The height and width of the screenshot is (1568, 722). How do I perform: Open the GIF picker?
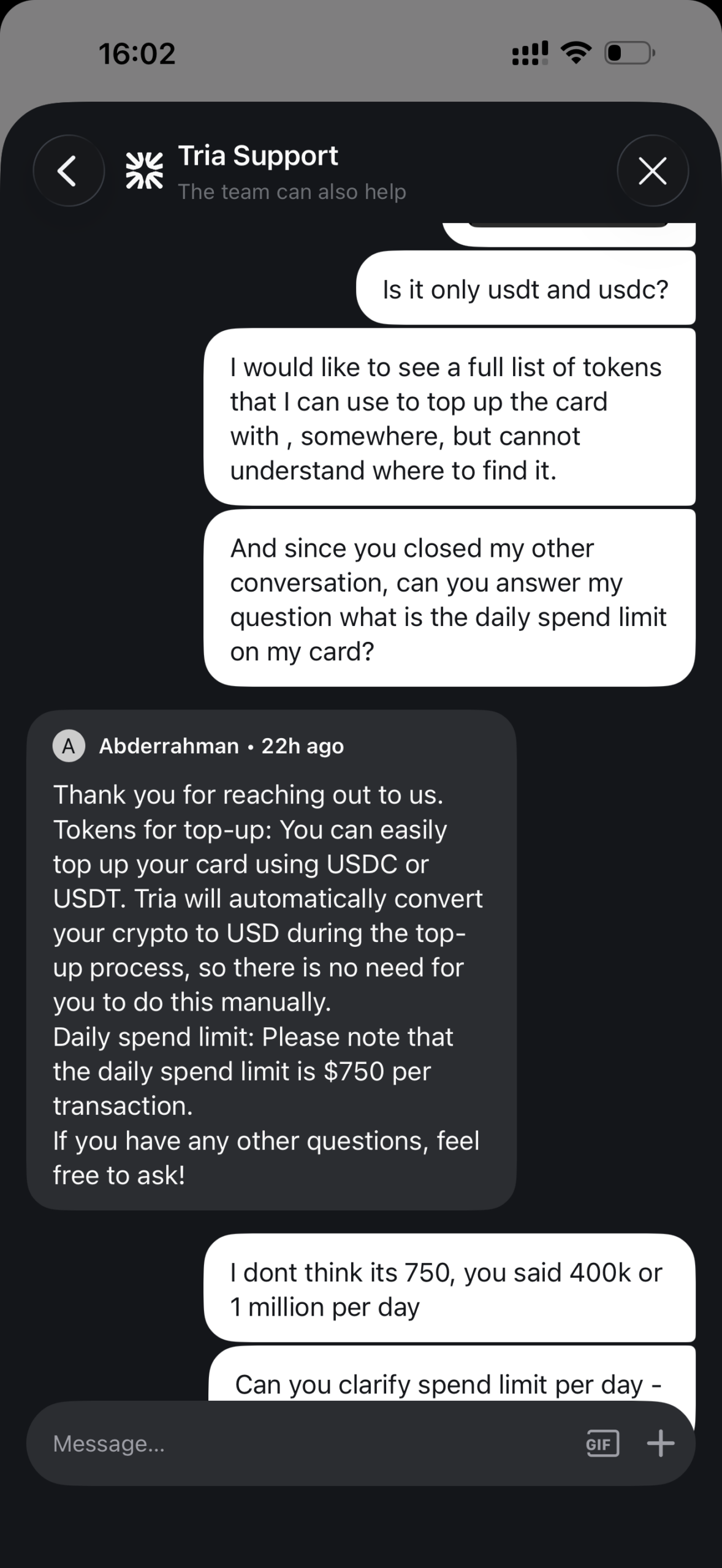[x=602, y=1444]
